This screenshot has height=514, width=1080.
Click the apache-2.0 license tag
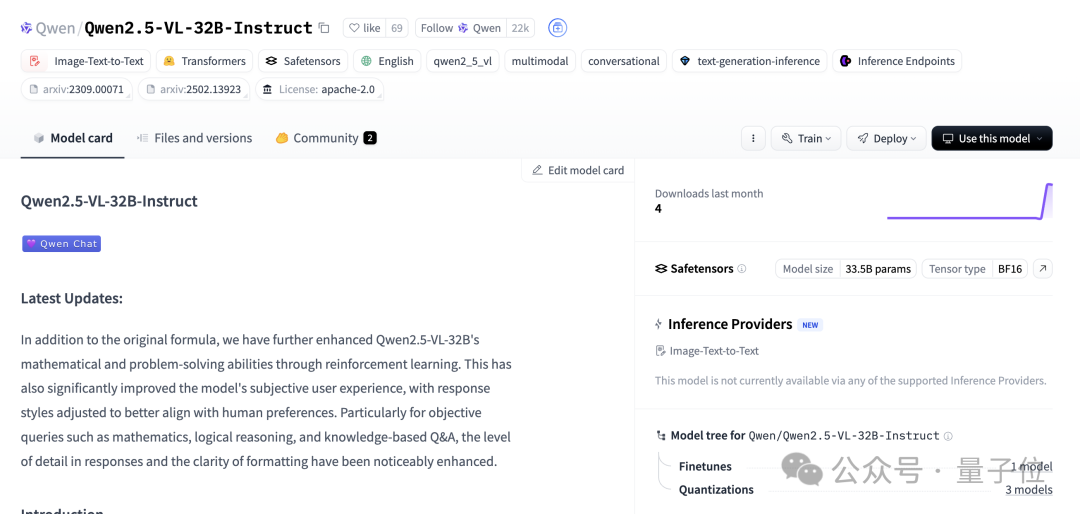(319, 89)
